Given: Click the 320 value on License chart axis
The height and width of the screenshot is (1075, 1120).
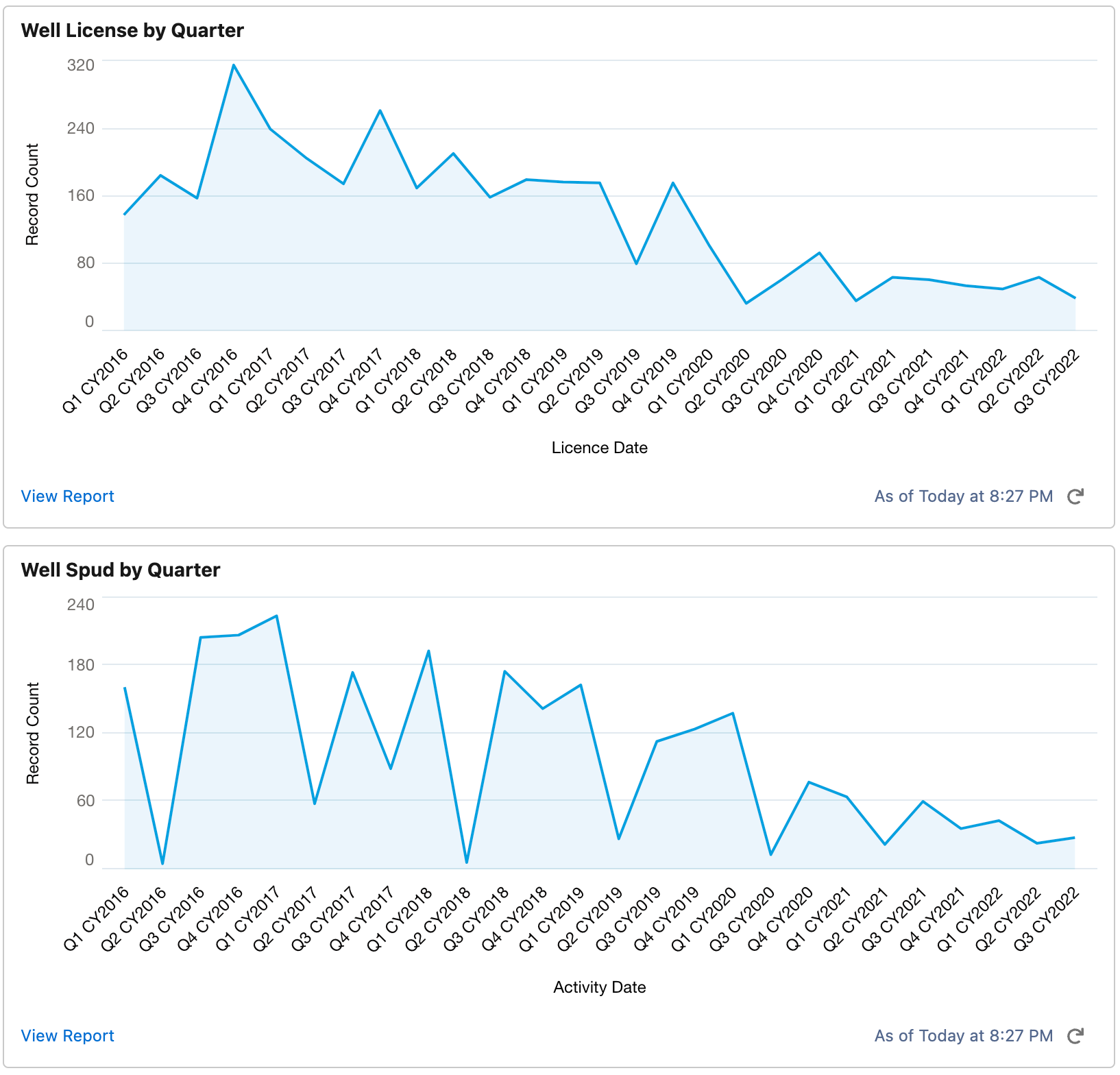Looking at the screenshot, I should 81,65.
